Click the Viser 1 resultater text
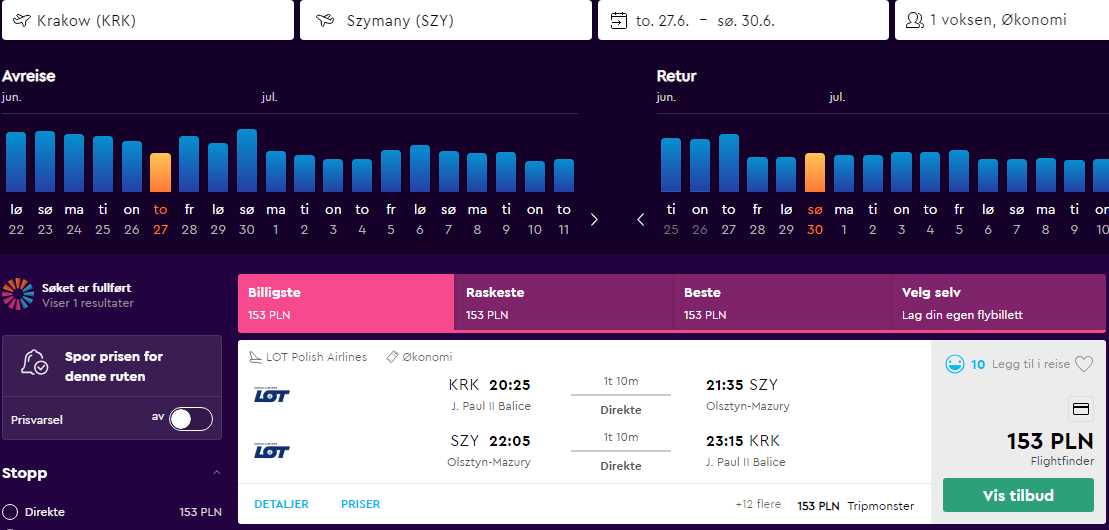The height and width of the screenshot is (530, 1109). click(88, 304)
